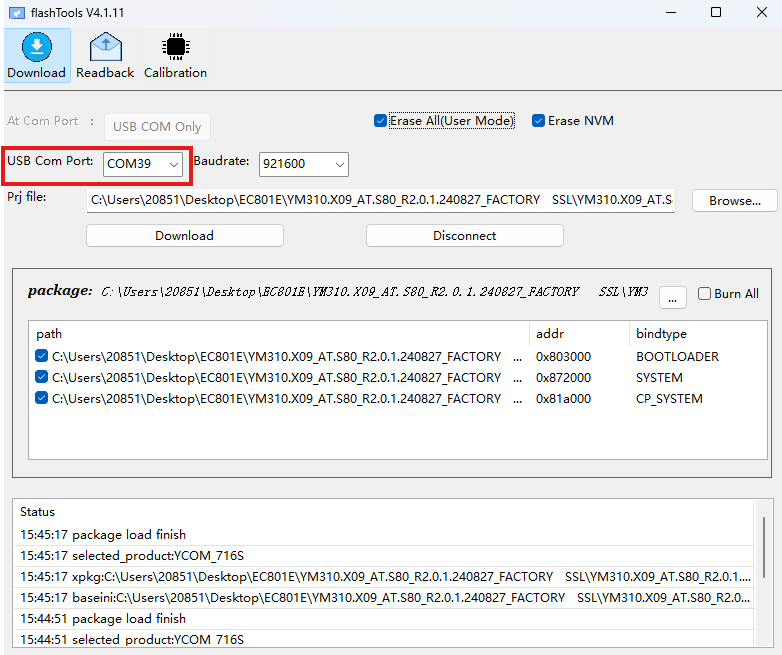Uncheck the BOOTLOADER file row checkbox
This screenshot has width=782, height=655.
pos(42,356)
